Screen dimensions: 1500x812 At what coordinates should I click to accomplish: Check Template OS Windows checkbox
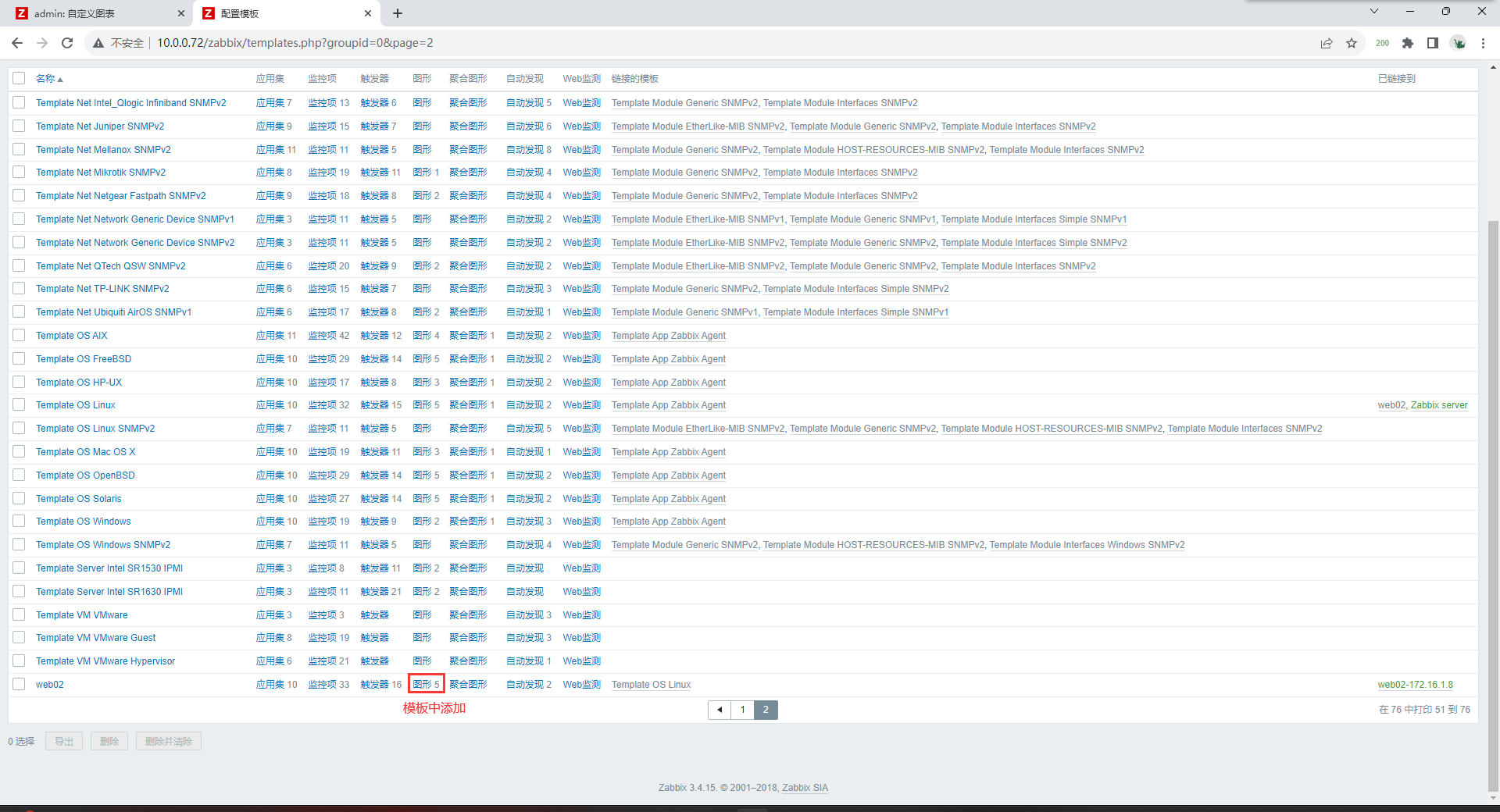point(19,521)
